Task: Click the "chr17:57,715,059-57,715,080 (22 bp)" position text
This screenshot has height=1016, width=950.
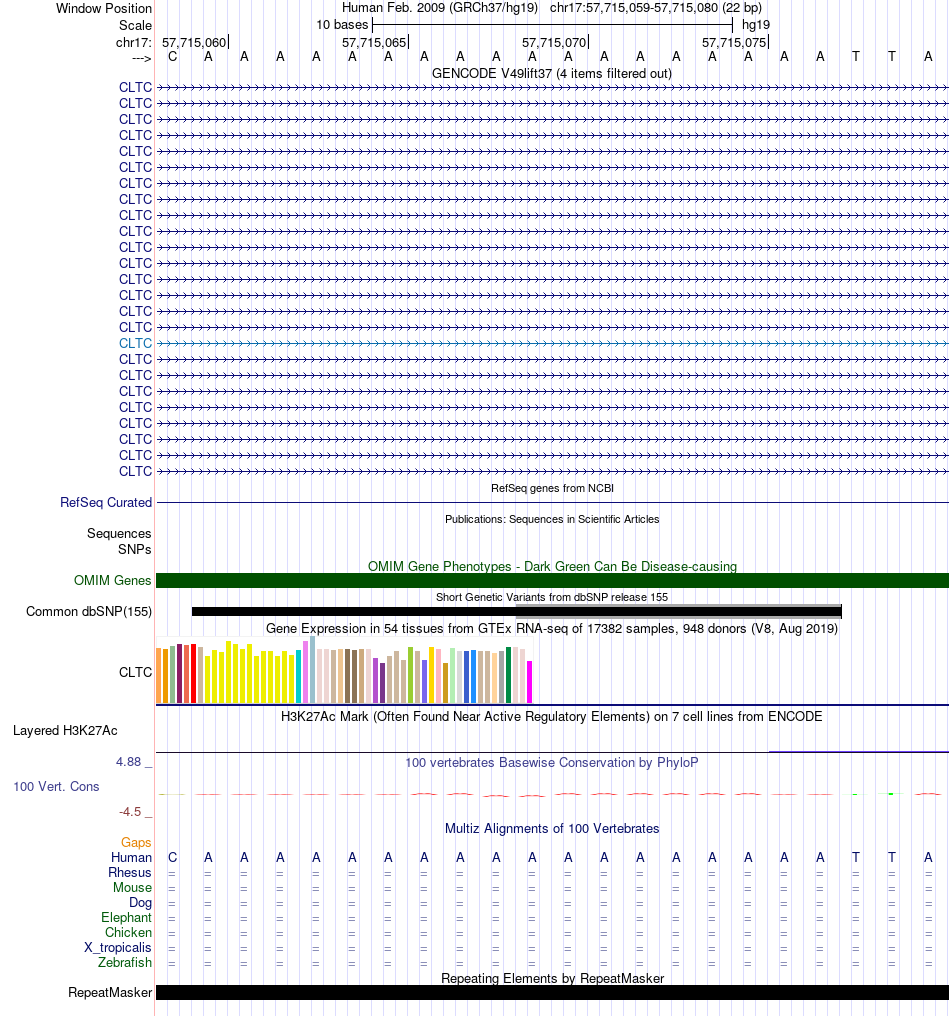Action: tap(656, 8)
